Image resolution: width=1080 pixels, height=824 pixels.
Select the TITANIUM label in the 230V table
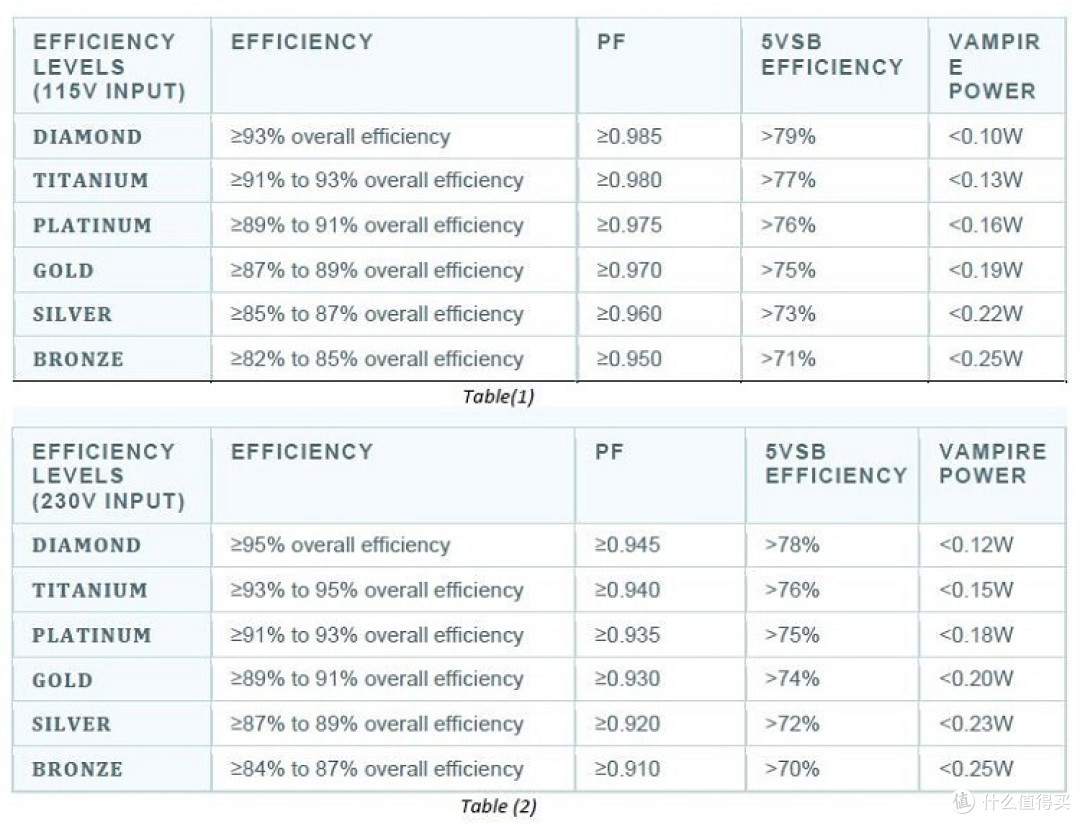(x=89, y=590)
